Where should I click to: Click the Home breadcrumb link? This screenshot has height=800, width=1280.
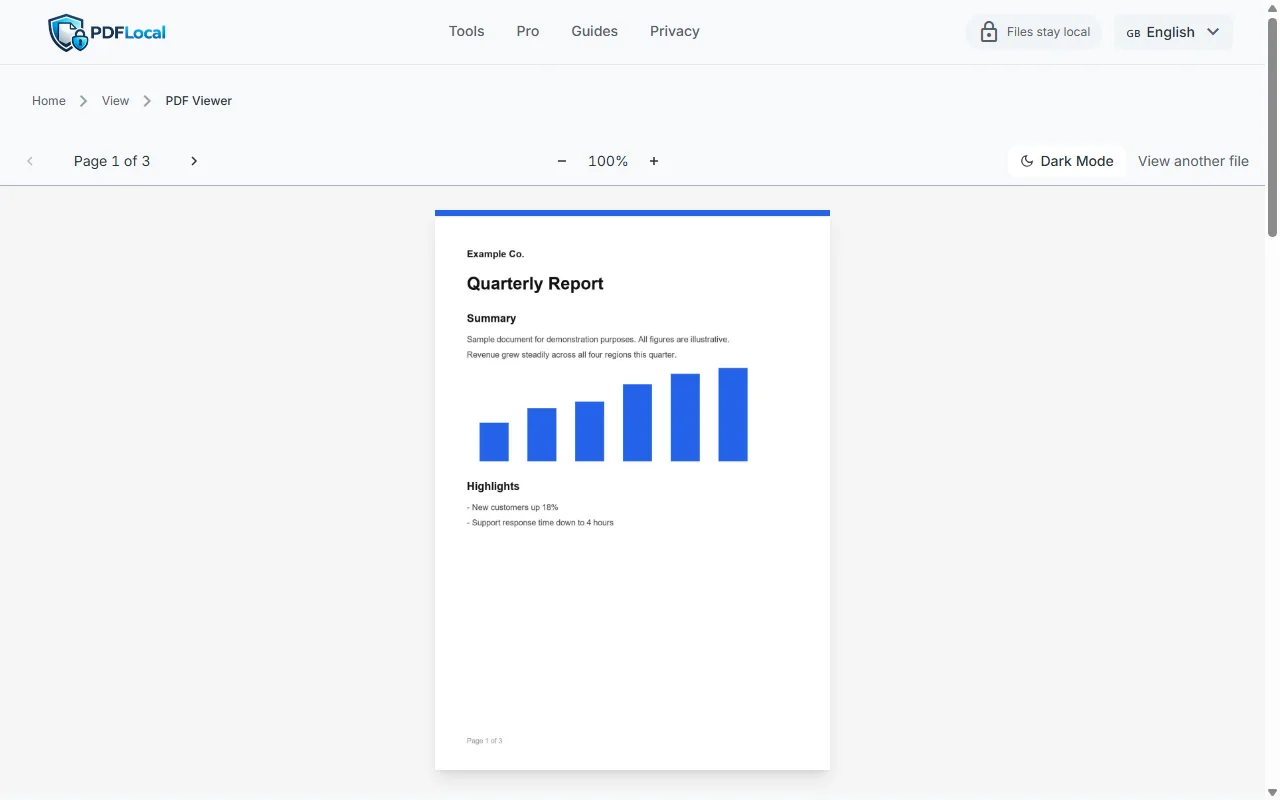coord(49,101)
